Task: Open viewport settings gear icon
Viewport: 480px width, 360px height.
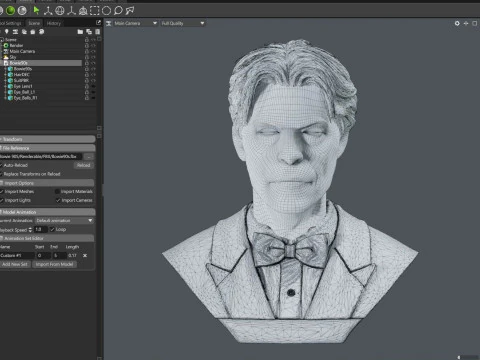Action: click(457, 23)
